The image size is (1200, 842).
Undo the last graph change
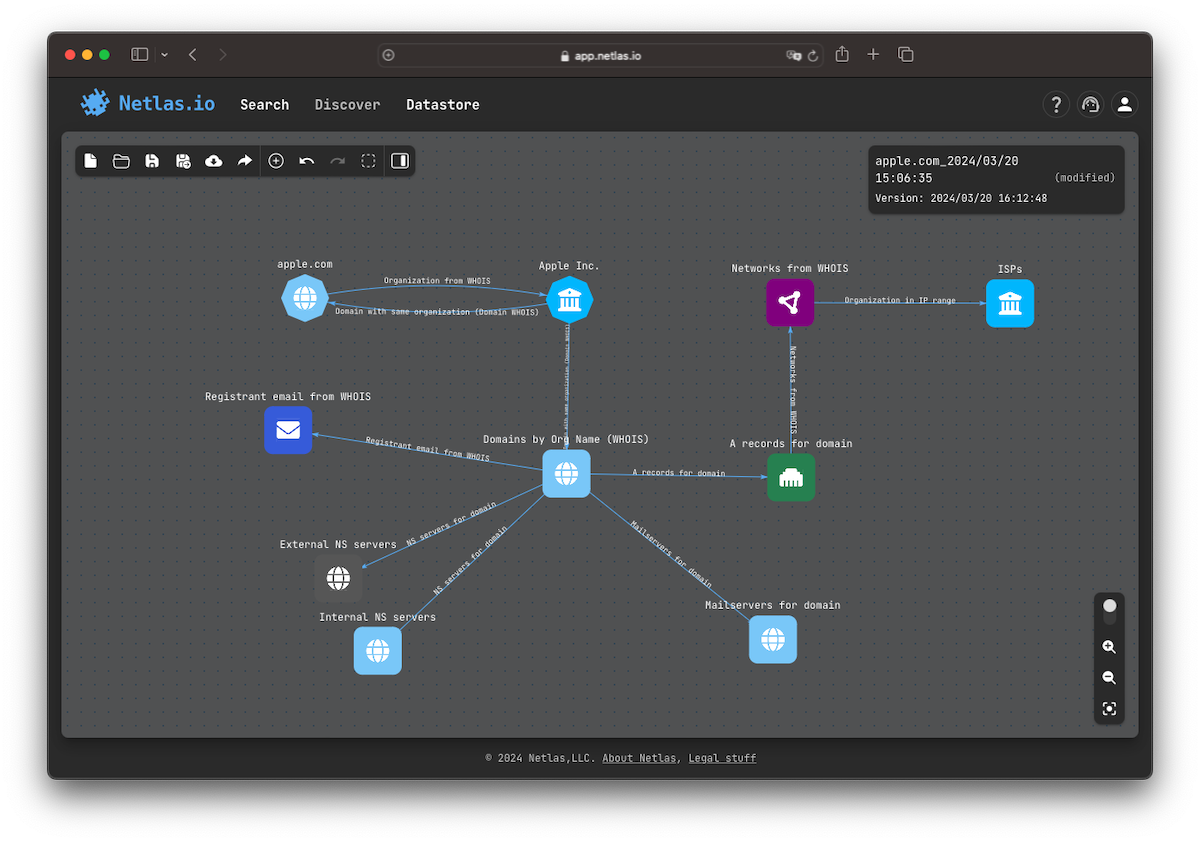pos(307,161)
